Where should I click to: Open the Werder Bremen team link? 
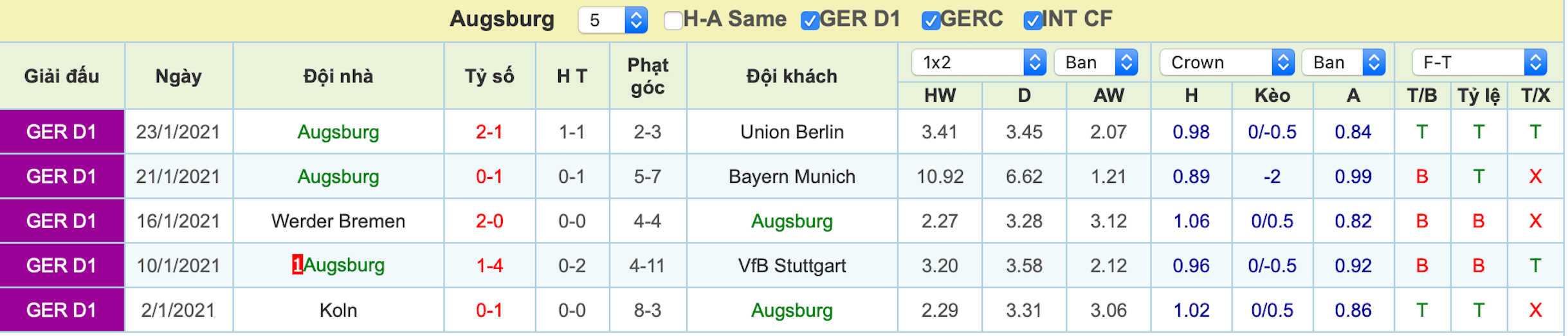click(x=338, y=221)
